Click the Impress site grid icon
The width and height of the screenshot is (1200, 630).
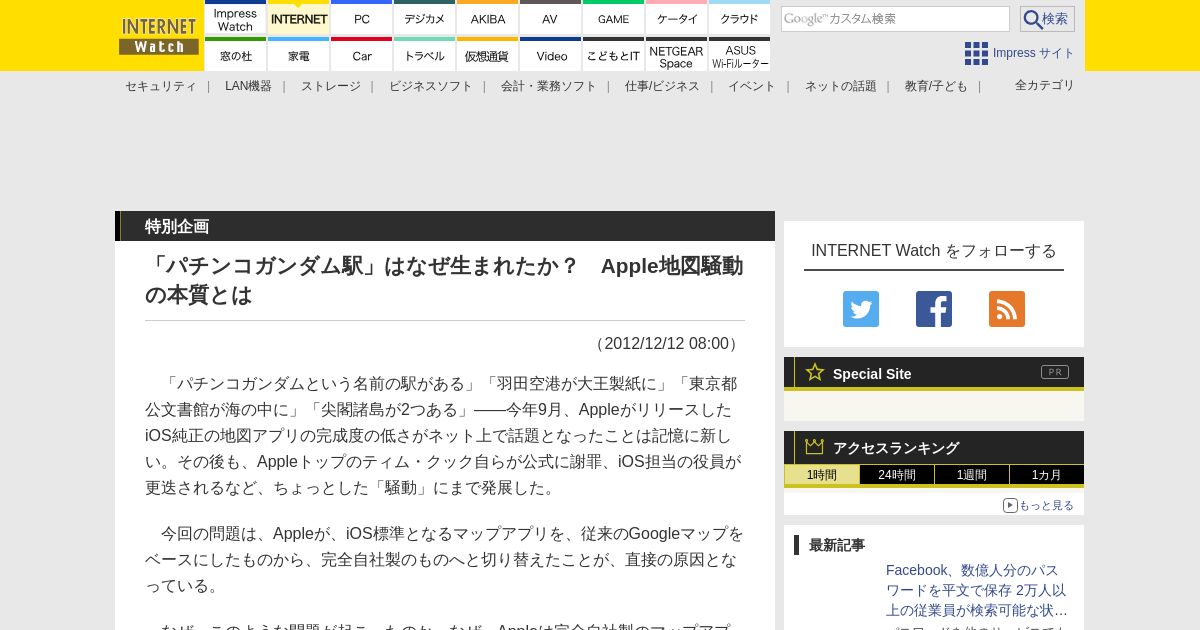tap(976, 53)
